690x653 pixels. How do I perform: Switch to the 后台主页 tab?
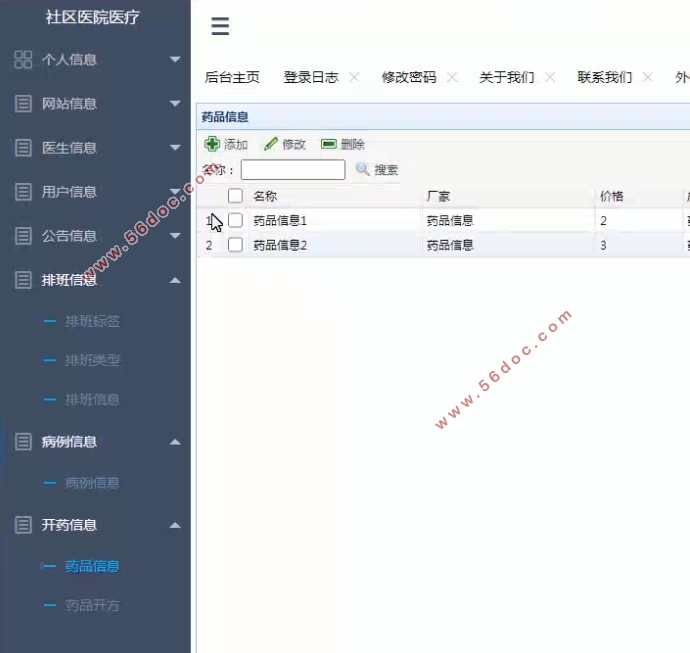point(232,77)
